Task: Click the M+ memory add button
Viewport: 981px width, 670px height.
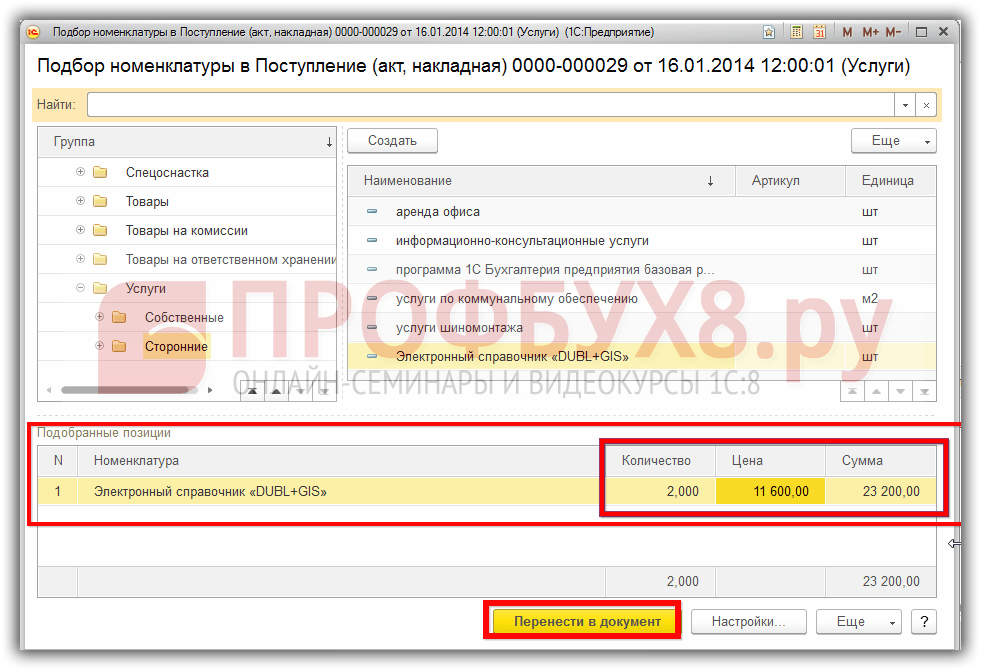Action: [869, 32]
